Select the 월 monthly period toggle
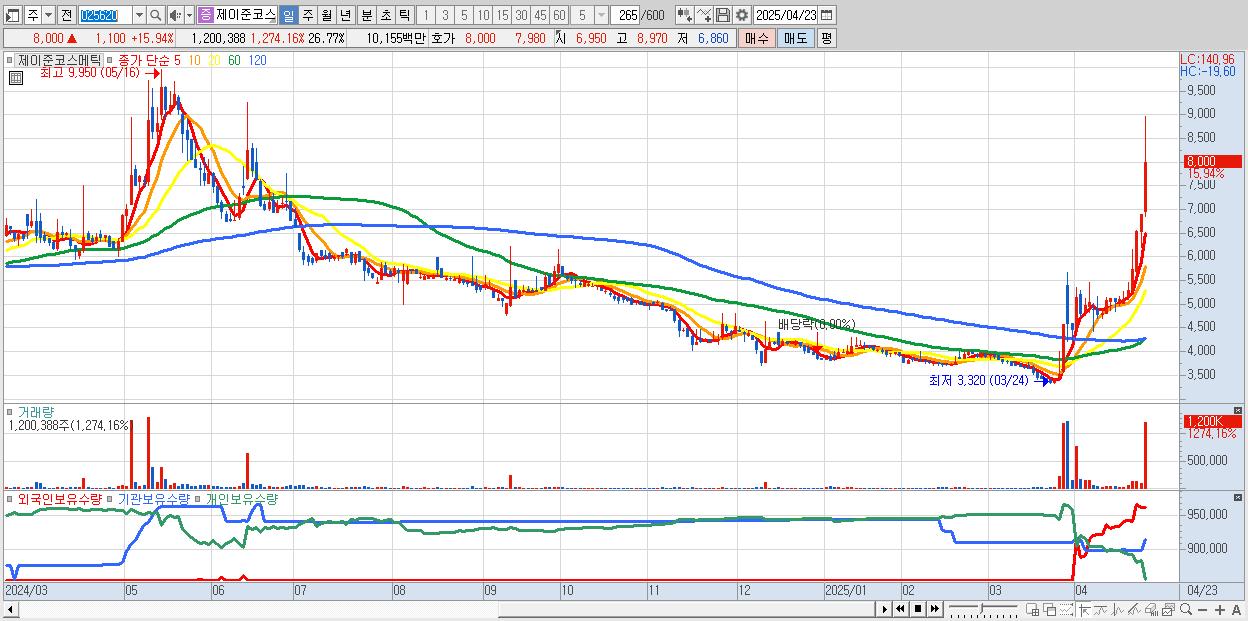Viewport: 1248px width, 621px height. [326, 15]
